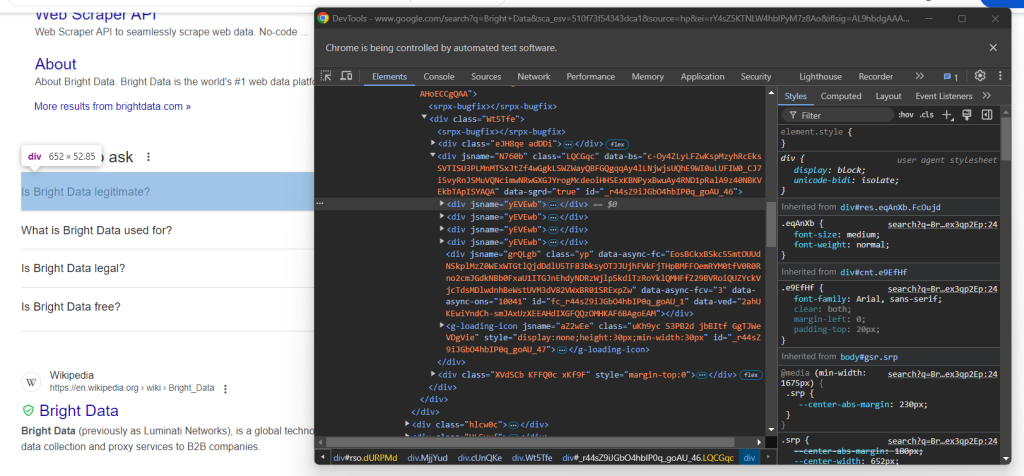Show more DevTools panel tabs chevron
The width and height of the screenshot is (1024, 476).
(x=920, y=76)
